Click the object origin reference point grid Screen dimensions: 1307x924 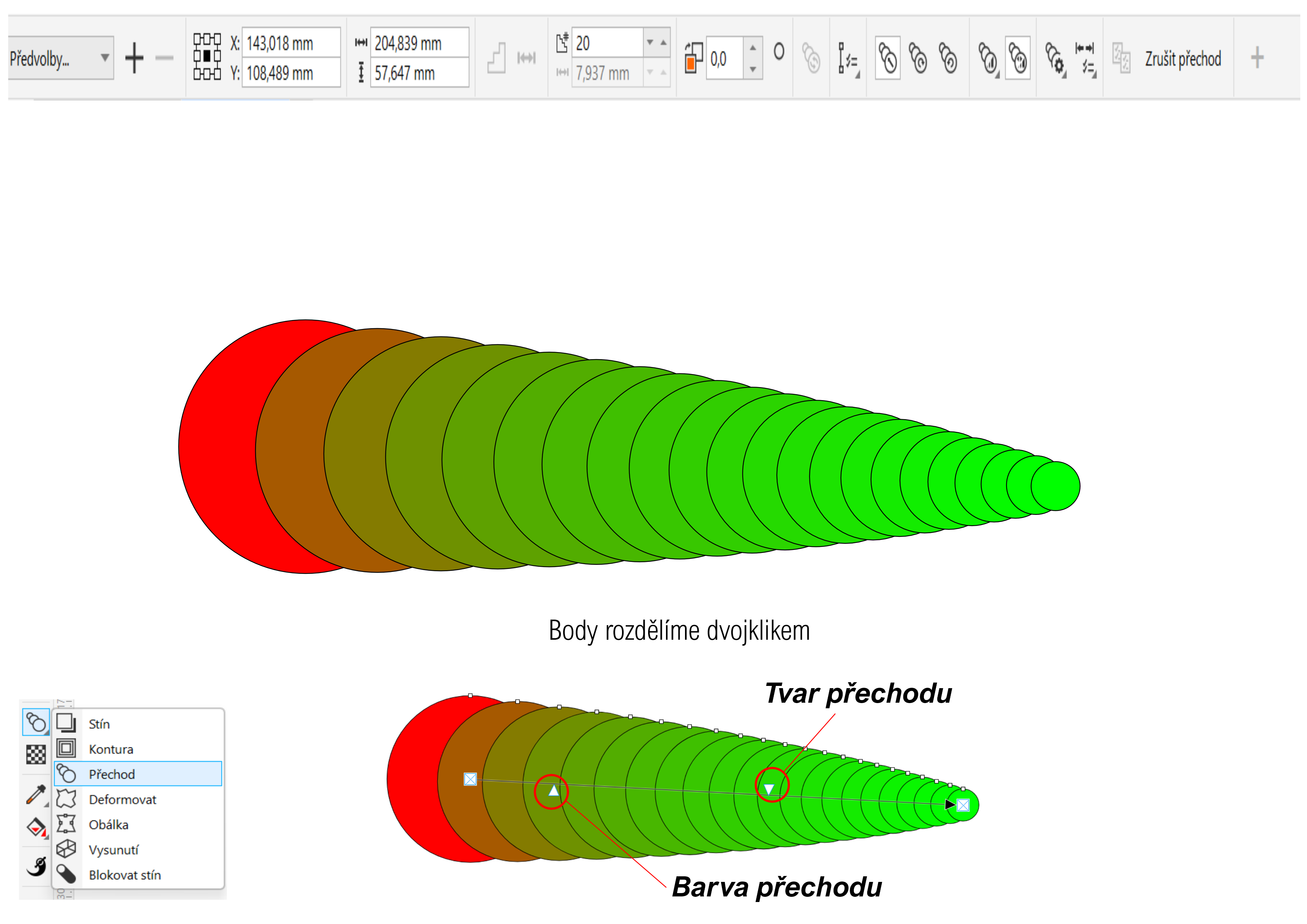(x=206, y=57)
